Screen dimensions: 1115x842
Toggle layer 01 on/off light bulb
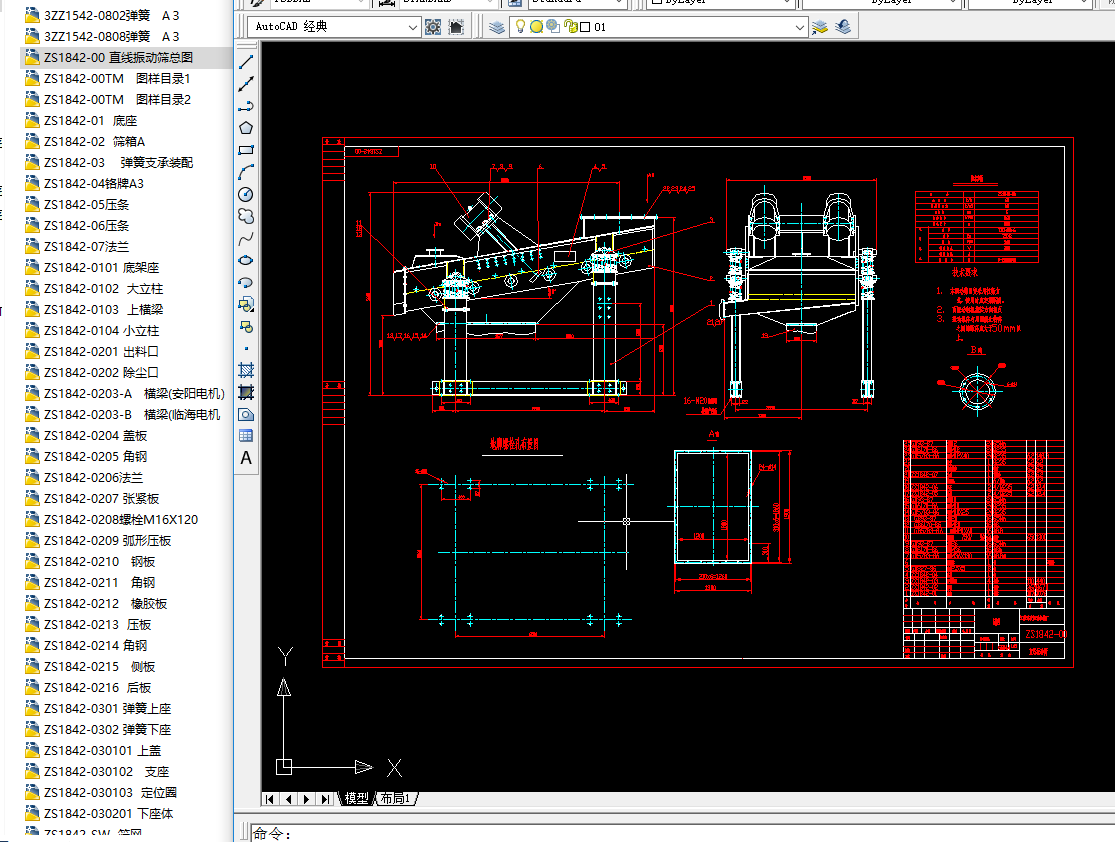[521, 26]
